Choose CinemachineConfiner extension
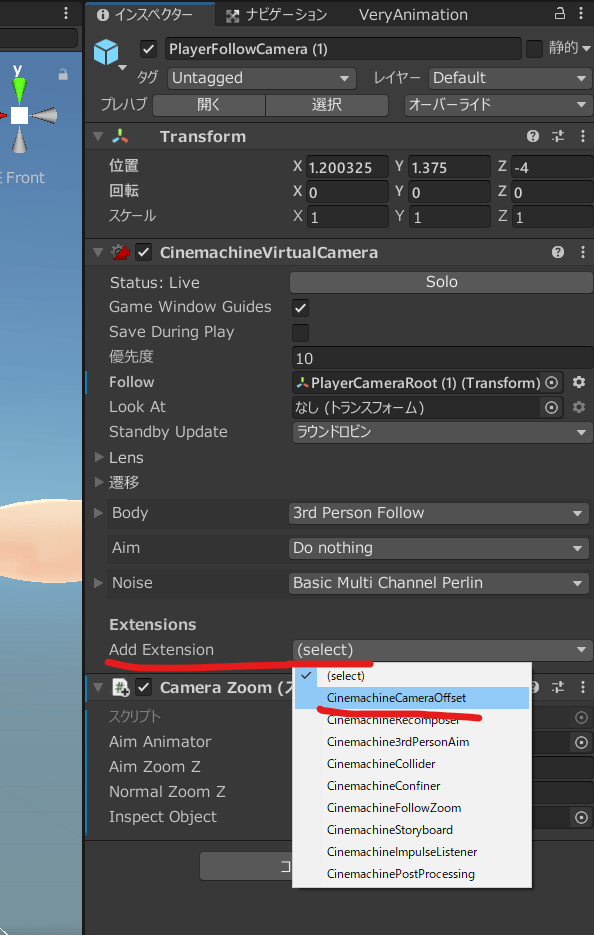594x935 pixels. pyautogui.click(x=412, y=787)
